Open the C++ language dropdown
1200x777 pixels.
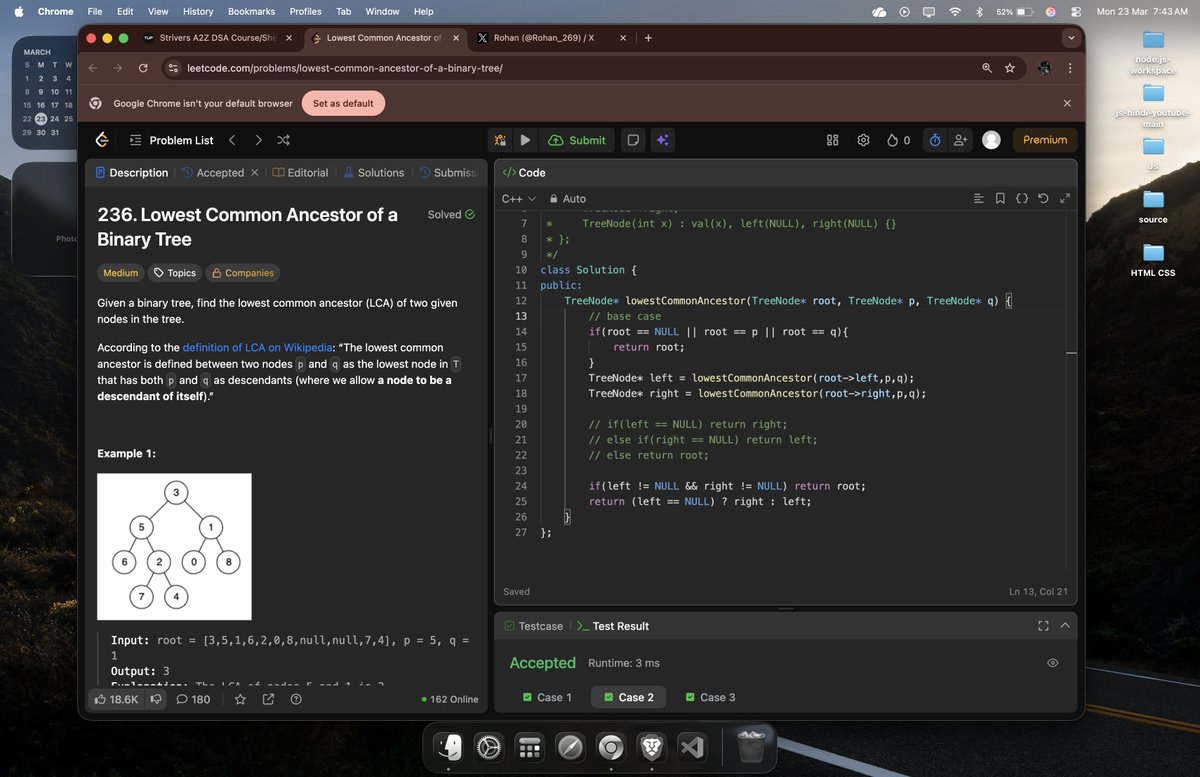(x=518, y=199)
